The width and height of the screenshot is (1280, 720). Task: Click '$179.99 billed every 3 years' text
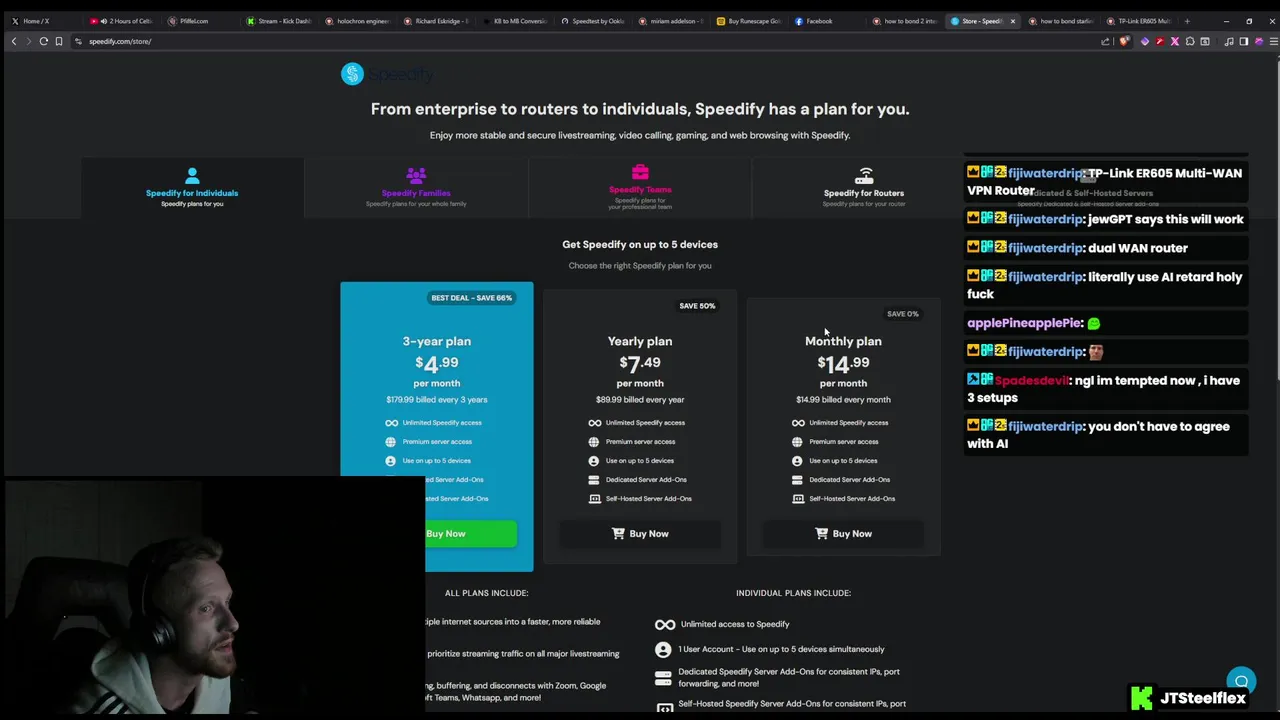click(x=437, y=400)
